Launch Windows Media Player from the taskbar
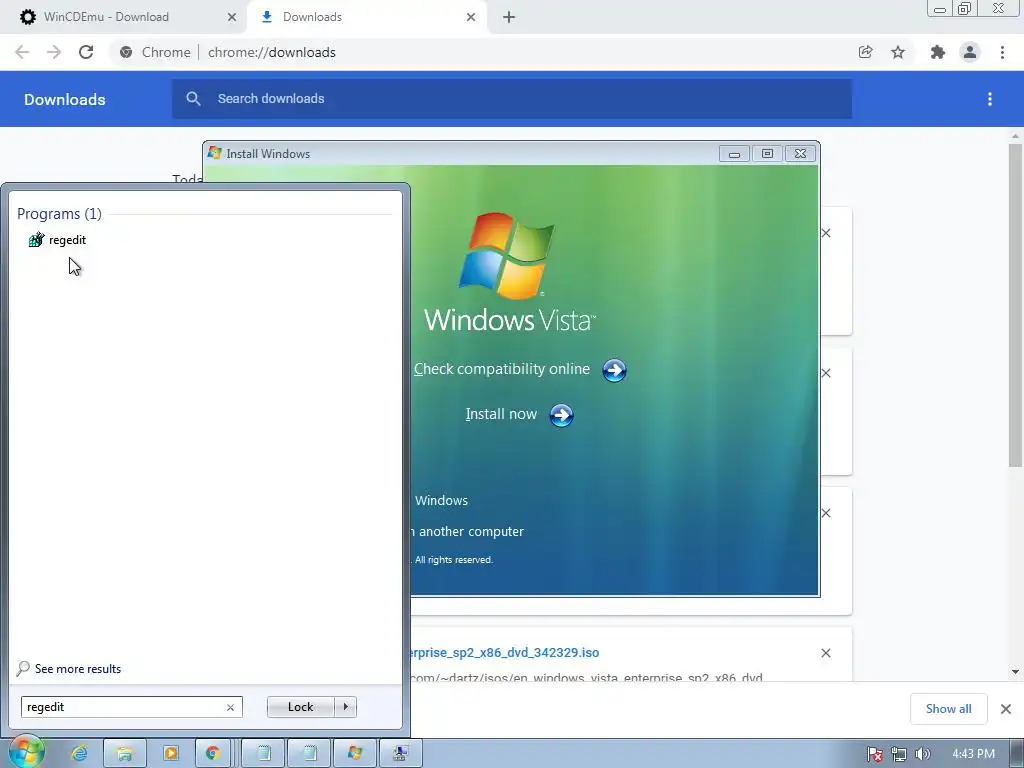Screen dimensions: 1024x768 coord(170,753)
